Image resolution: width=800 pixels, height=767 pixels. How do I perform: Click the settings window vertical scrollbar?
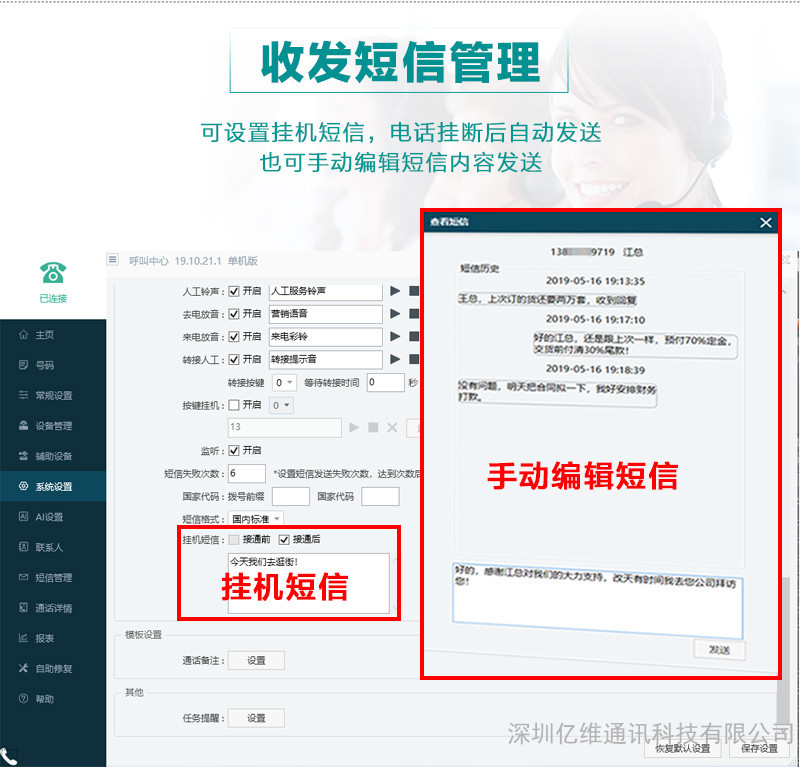click(x=784, y=651)
